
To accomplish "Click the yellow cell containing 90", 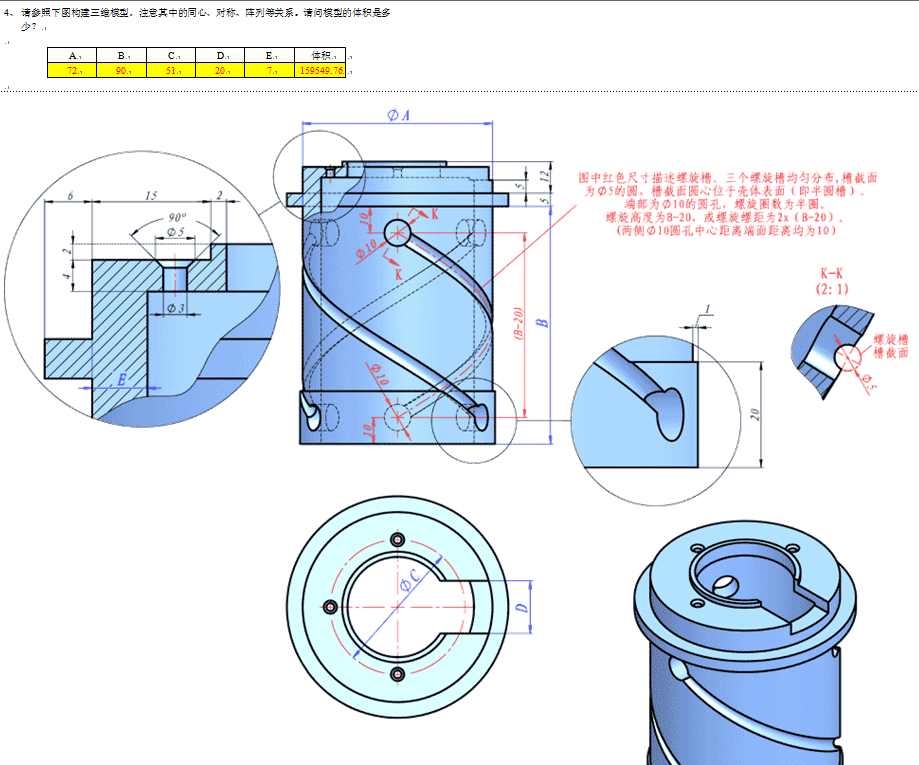I will click(x=121, y=70).
